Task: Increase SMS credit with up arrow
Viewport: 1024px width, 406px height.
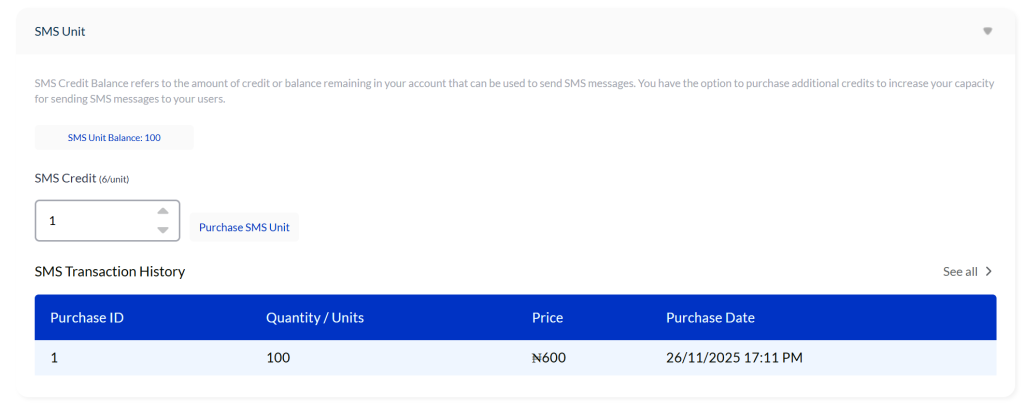Action: 163,211
